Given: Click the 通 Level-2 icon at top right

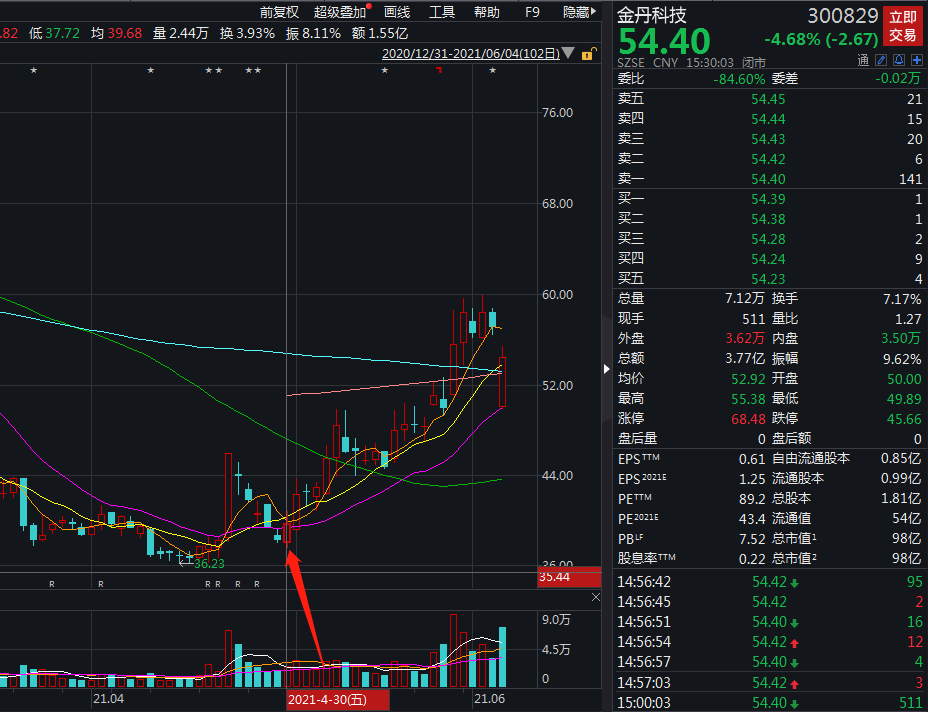Looking at the screenshot, I should click(x=863, y=60).
